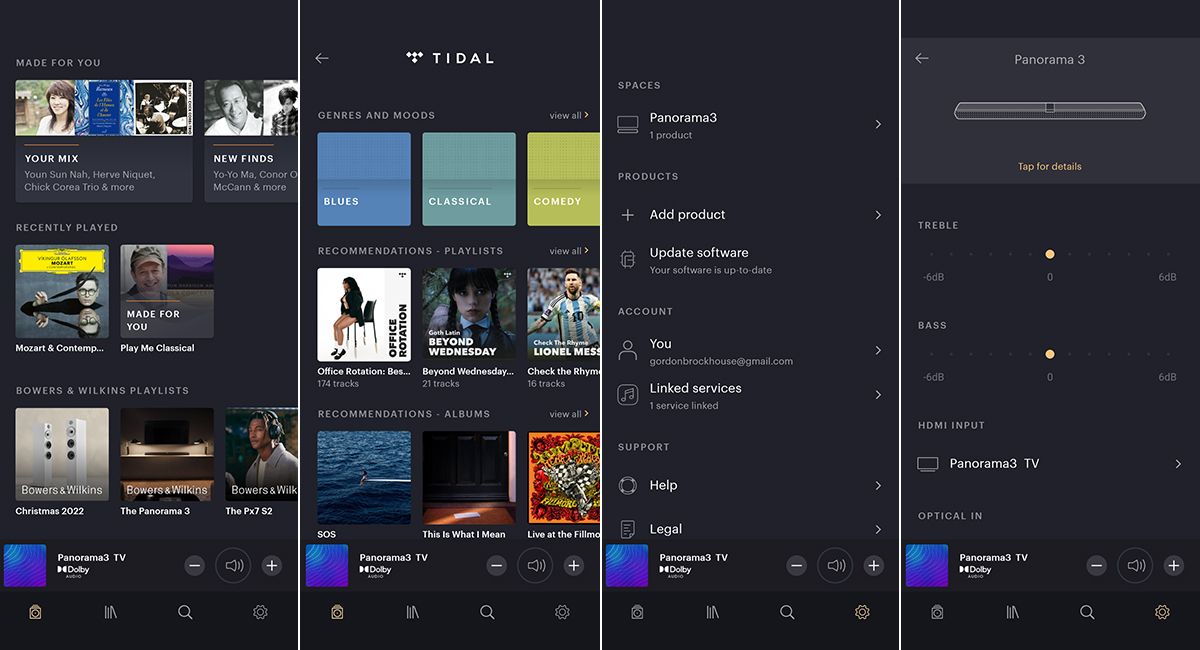Select the Blues genre tile

pyautogui.click(x=364, y=179)
